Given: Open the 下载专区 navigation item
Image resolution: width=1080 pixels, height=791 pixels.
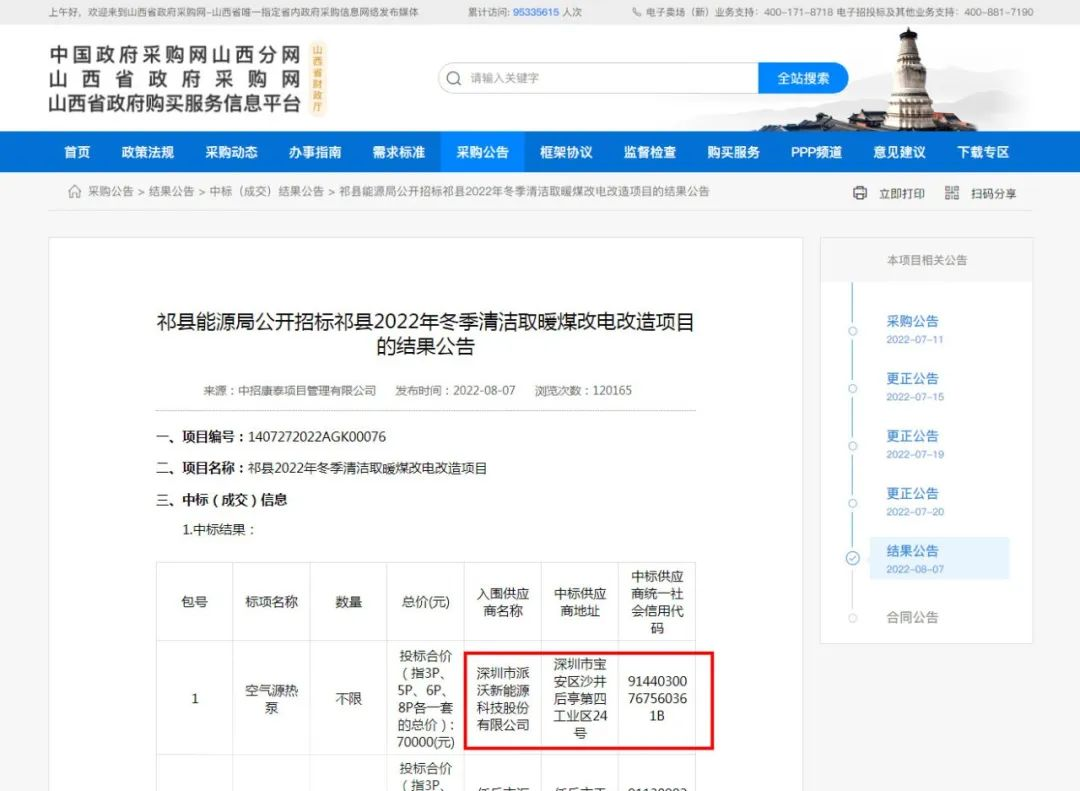Looking at the screenshot, I should pos(983,152).
